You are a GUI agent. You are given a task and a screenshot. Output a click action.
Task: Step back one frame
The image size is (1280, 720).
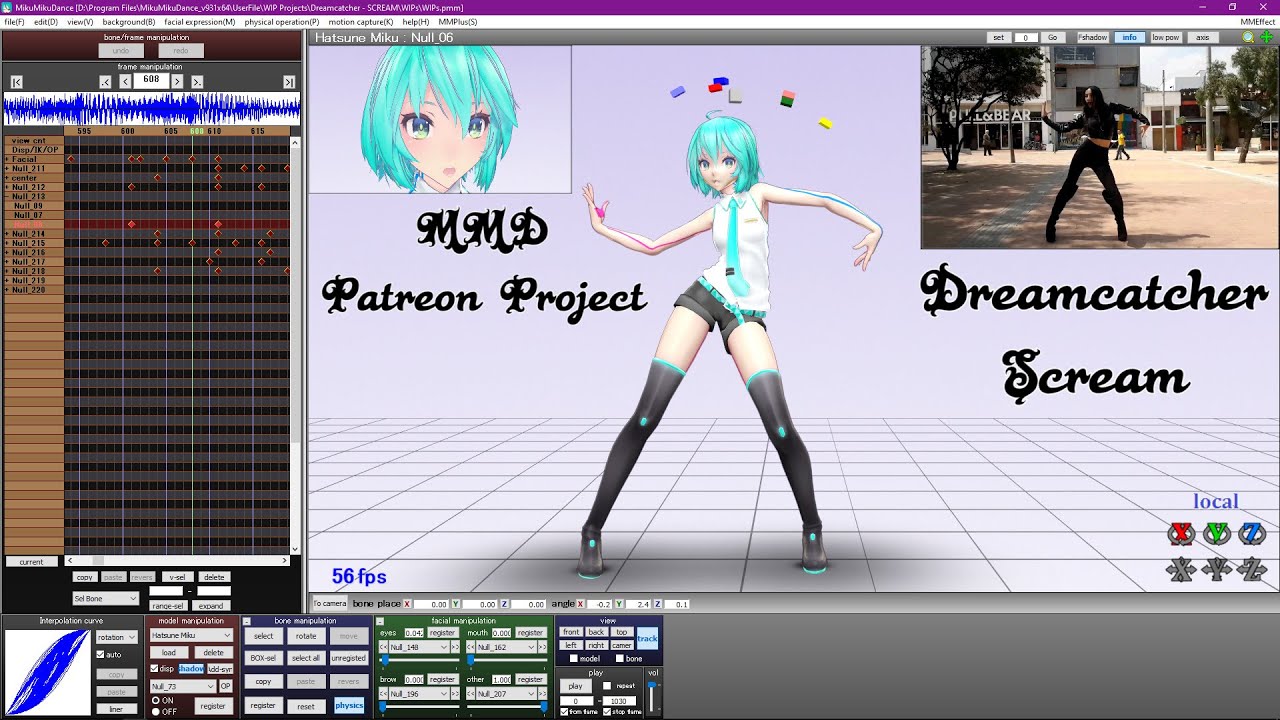click(x=125, y=82)
